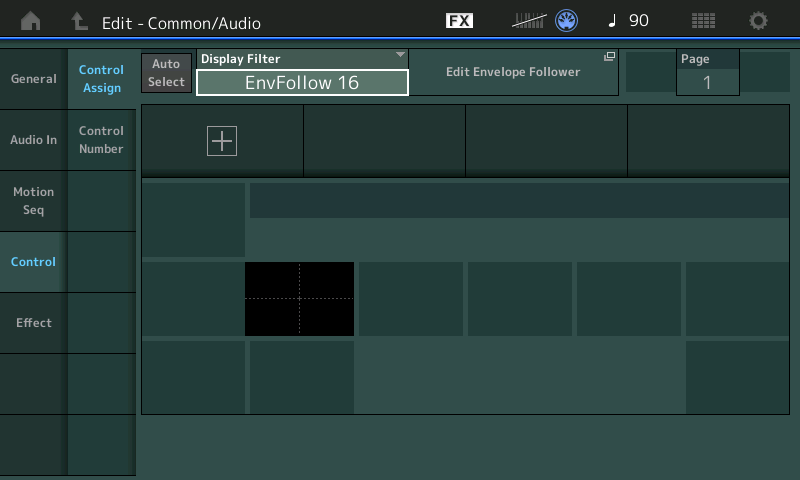The width and height of the screenshot is (800, 480).
Task: Open the grid icon in top bar
Action: [703, 21]
